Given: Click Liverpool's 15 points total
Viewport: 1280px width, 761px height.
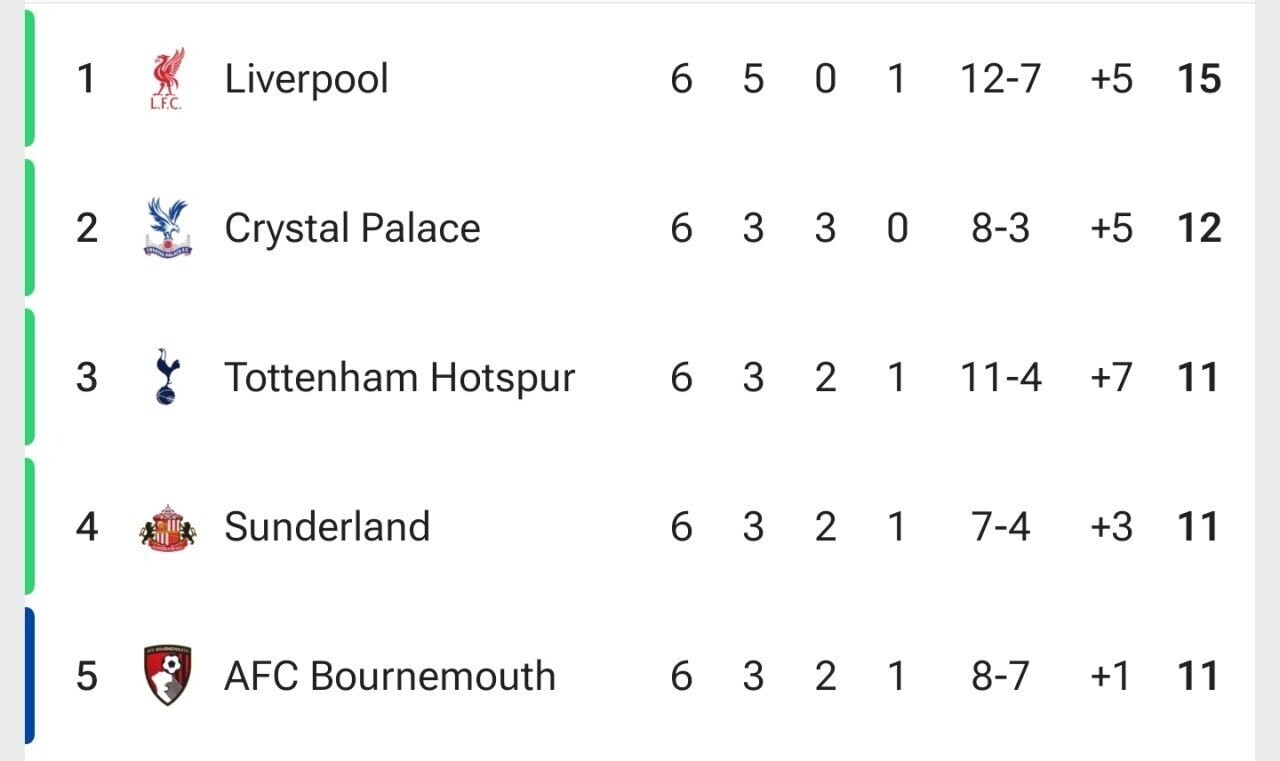Looking at the screenshot, I should click(x=1198, y=79).
